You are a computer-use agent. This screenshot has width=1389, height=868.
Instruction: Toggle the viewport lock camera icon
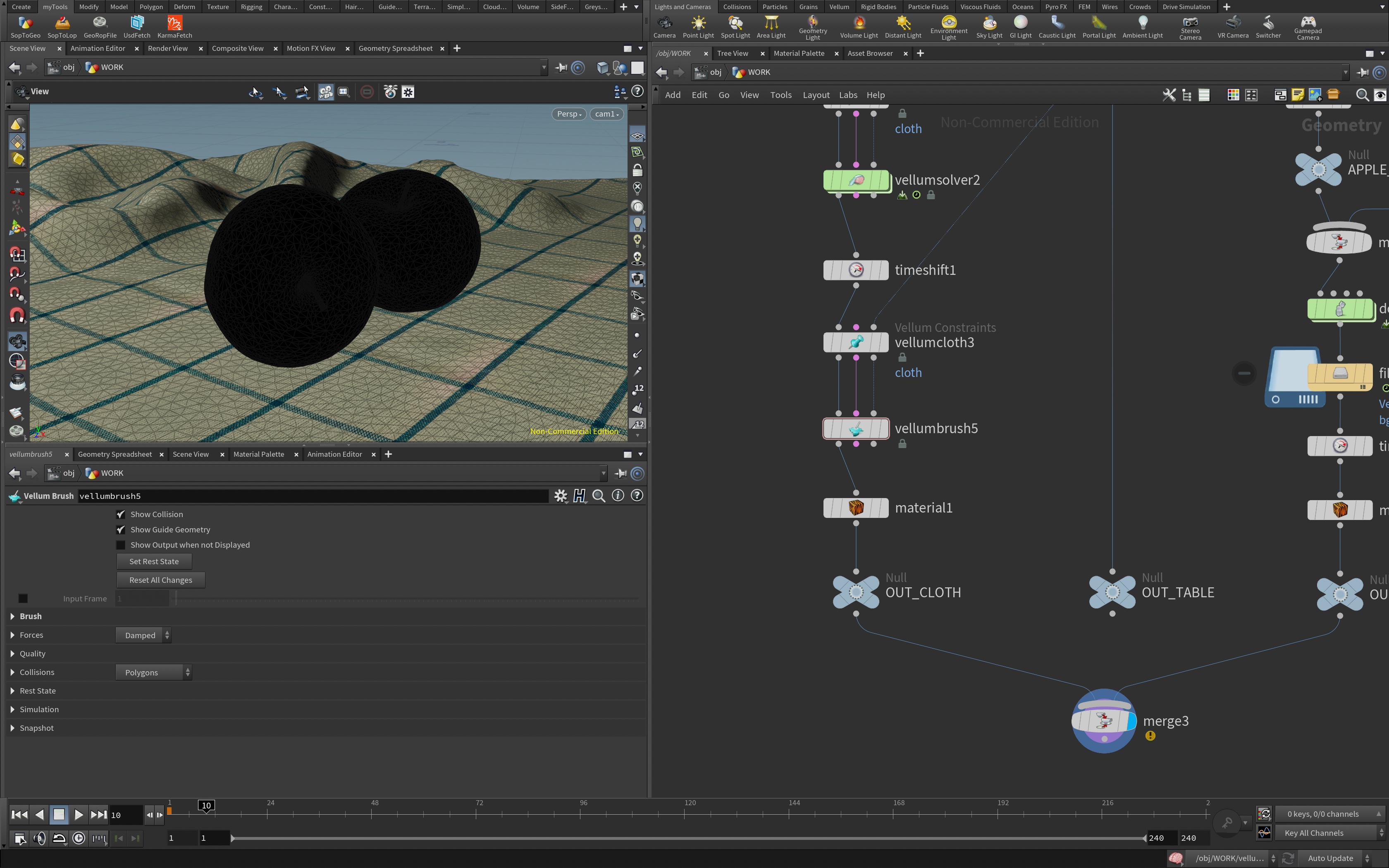pyautogui.click(x=637, y=170)
